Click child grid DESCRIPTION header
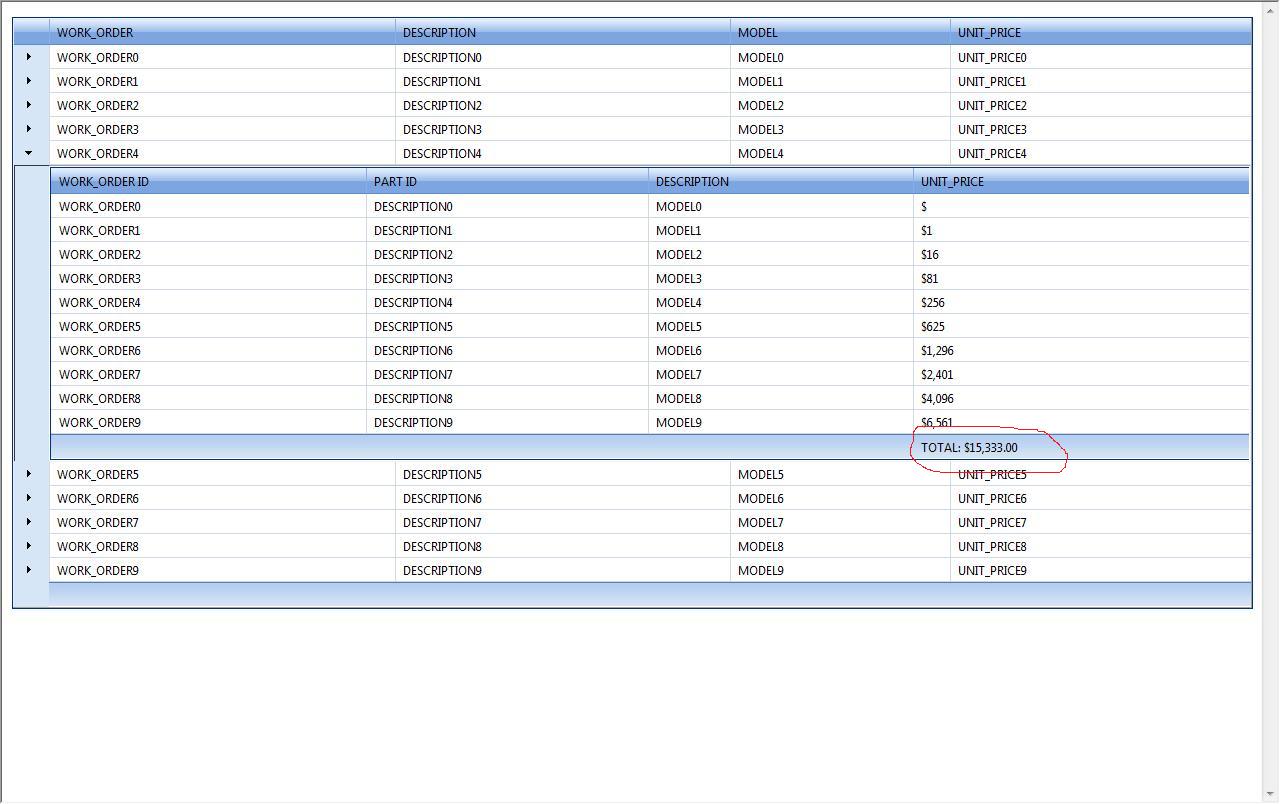Viewport: 1280px width, 804px height. pos(781,181)
